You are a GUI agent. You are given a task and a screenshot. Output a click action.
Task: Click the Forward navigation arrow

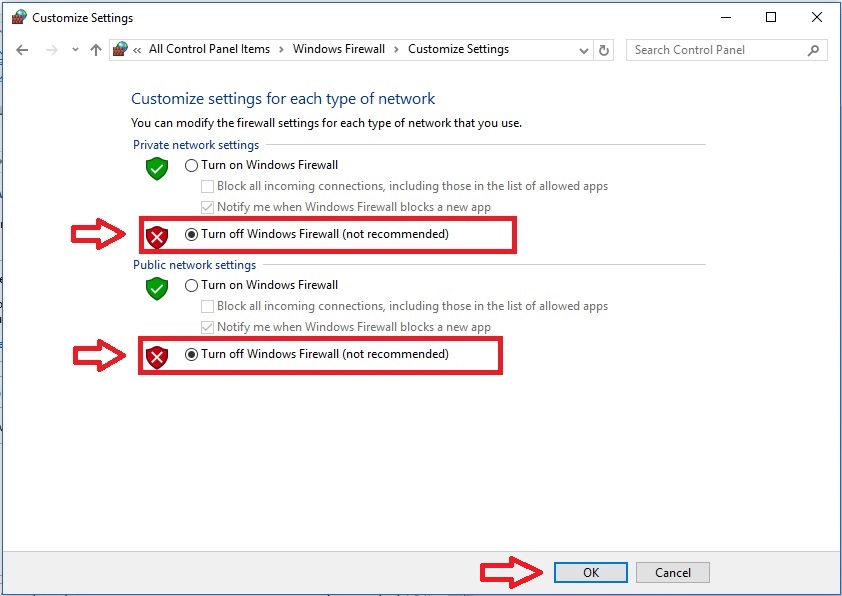pos(52,50)
